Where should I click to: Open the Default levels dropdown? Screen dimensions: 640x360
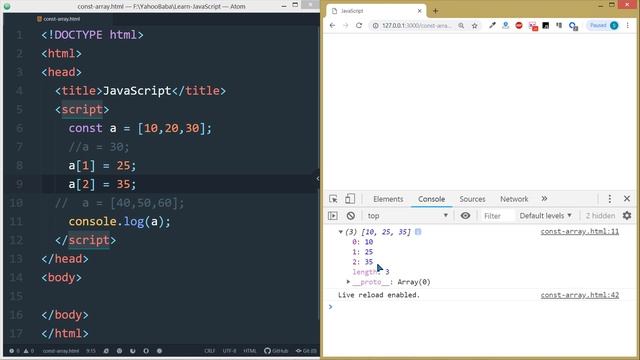coord(545,216)
